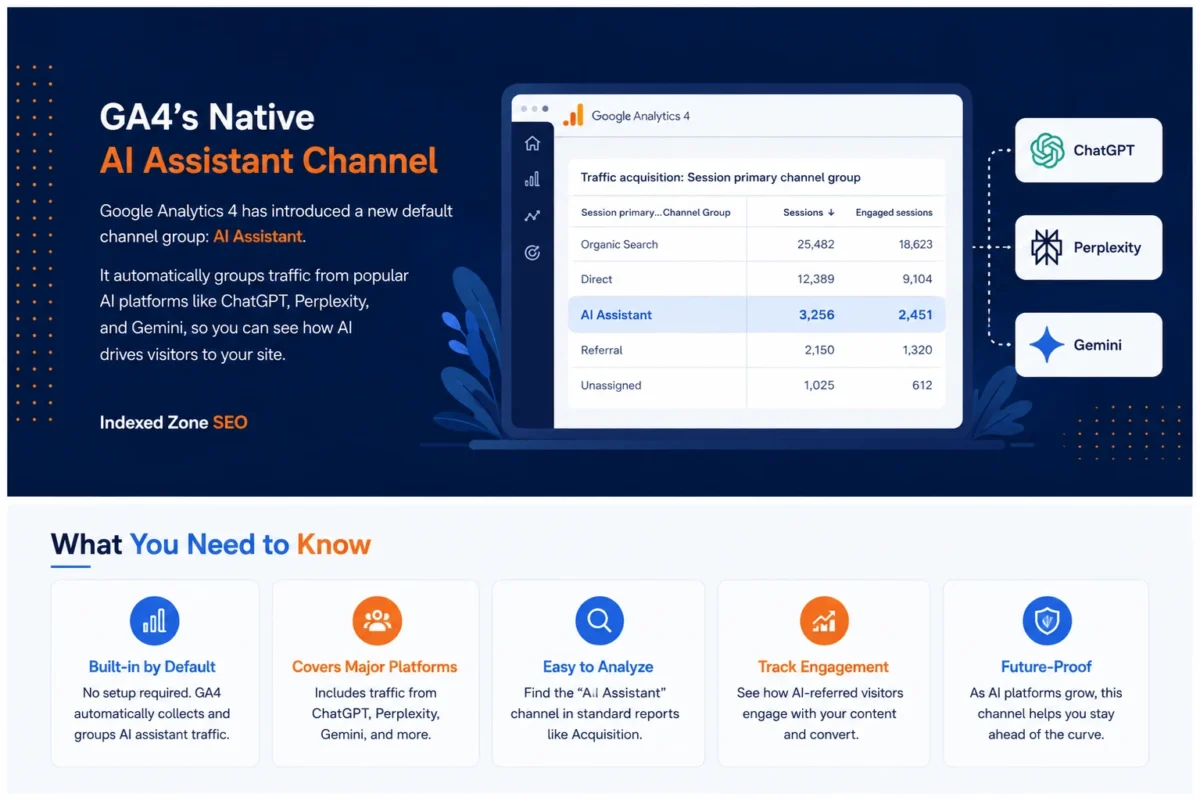Click the 1,320 engaged sessions value

[x=917, y=350]
